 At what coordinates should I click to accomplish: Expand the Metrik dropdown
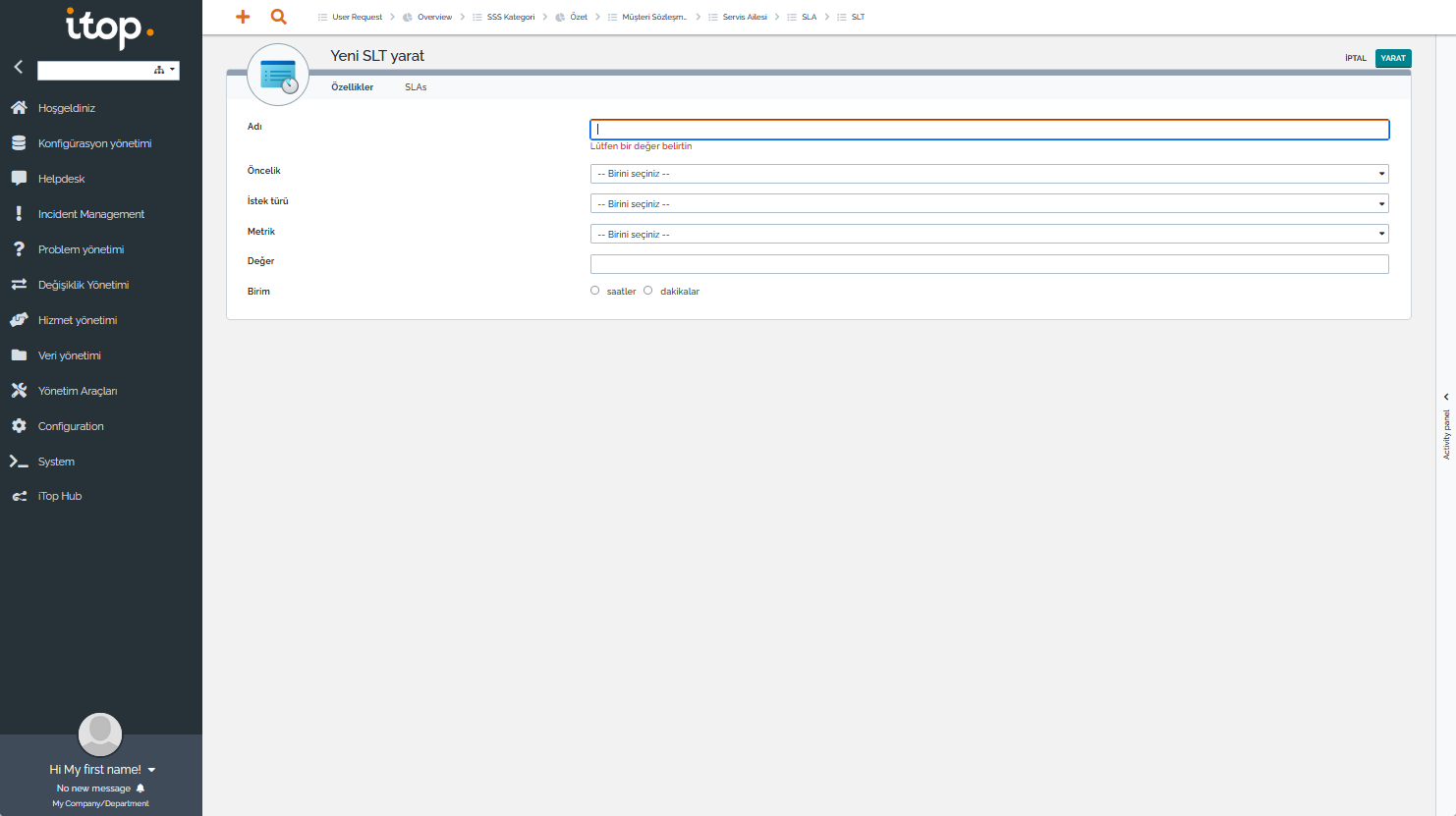point(988,235)
